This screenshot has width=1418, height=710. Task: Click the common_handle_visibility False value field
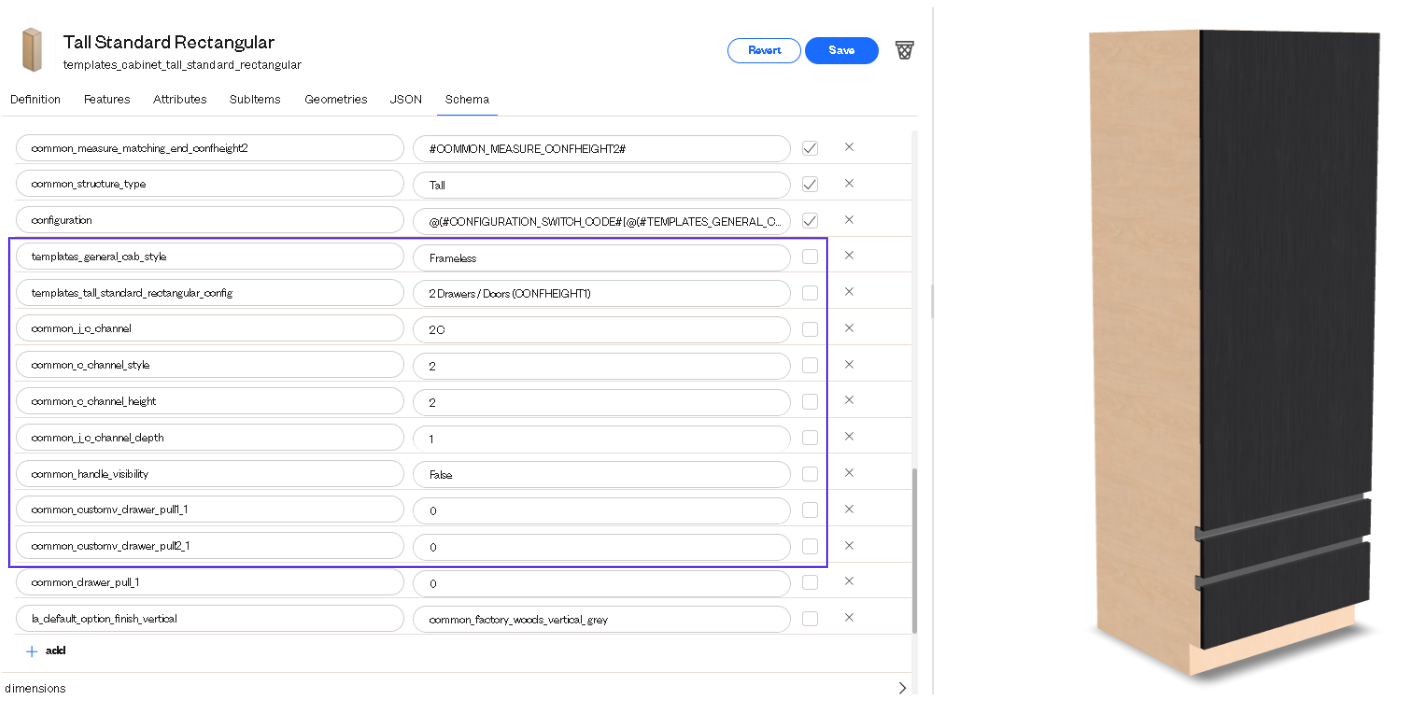click(x=602, y=474)
